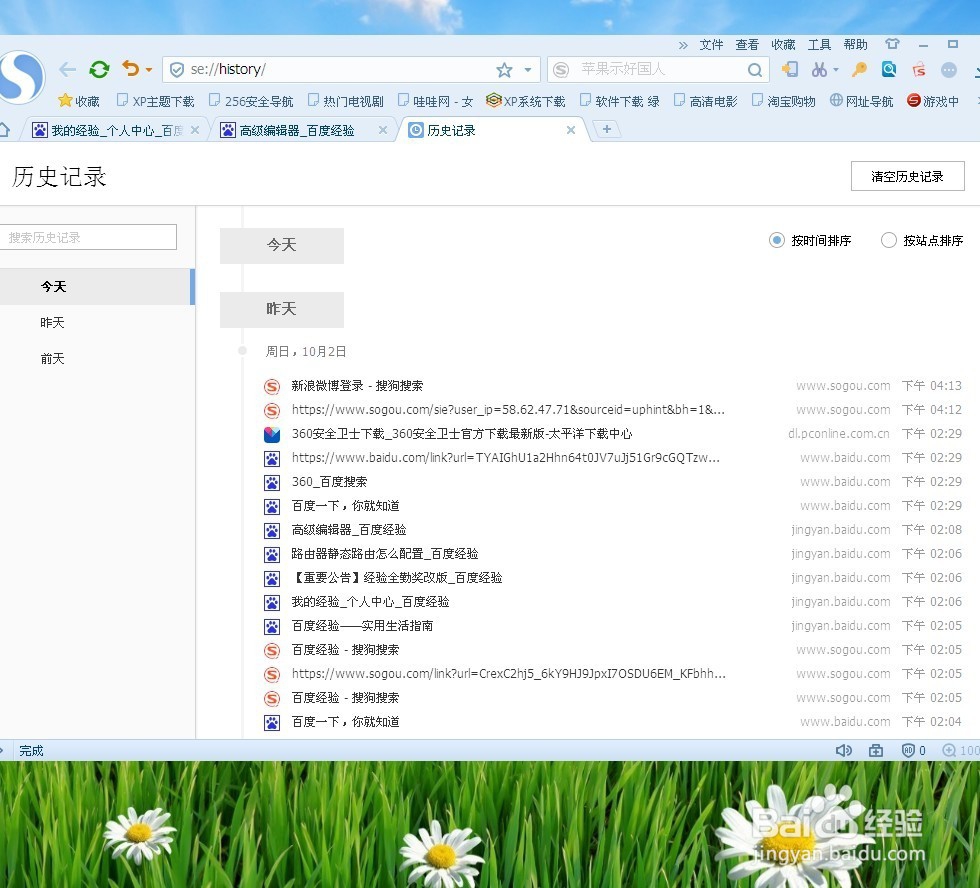Close the 历史记录 tab
The image size is (980, 888).
(571, 130)
